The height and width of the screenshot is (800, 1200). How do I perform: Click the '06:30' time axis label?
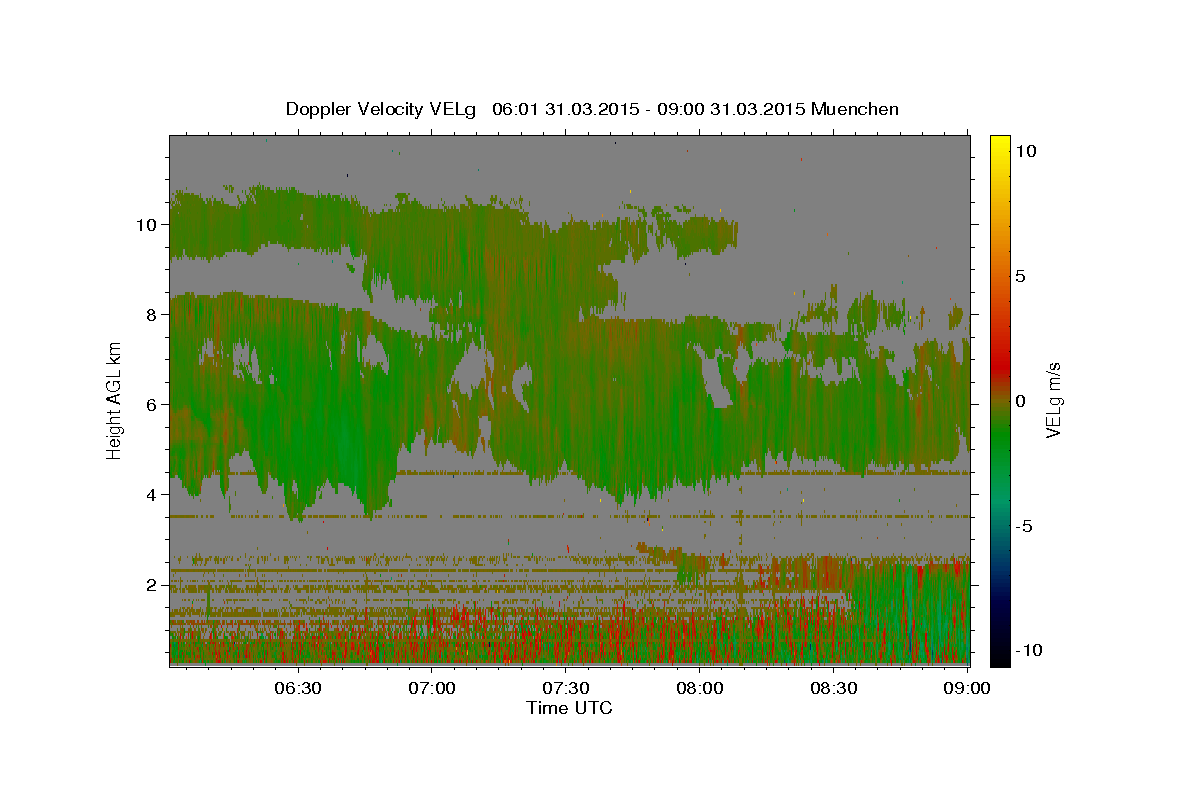coord(297,689)
